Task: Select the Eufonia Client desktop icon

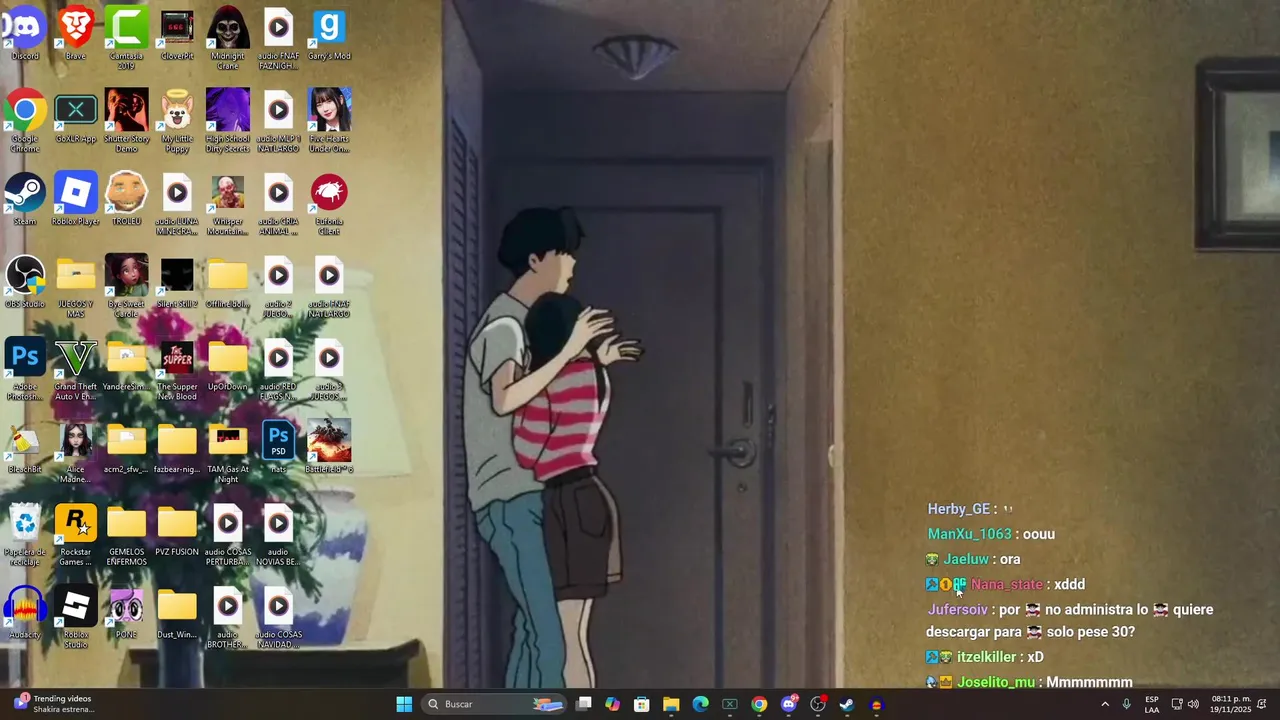Action: (x=329, y=205)
